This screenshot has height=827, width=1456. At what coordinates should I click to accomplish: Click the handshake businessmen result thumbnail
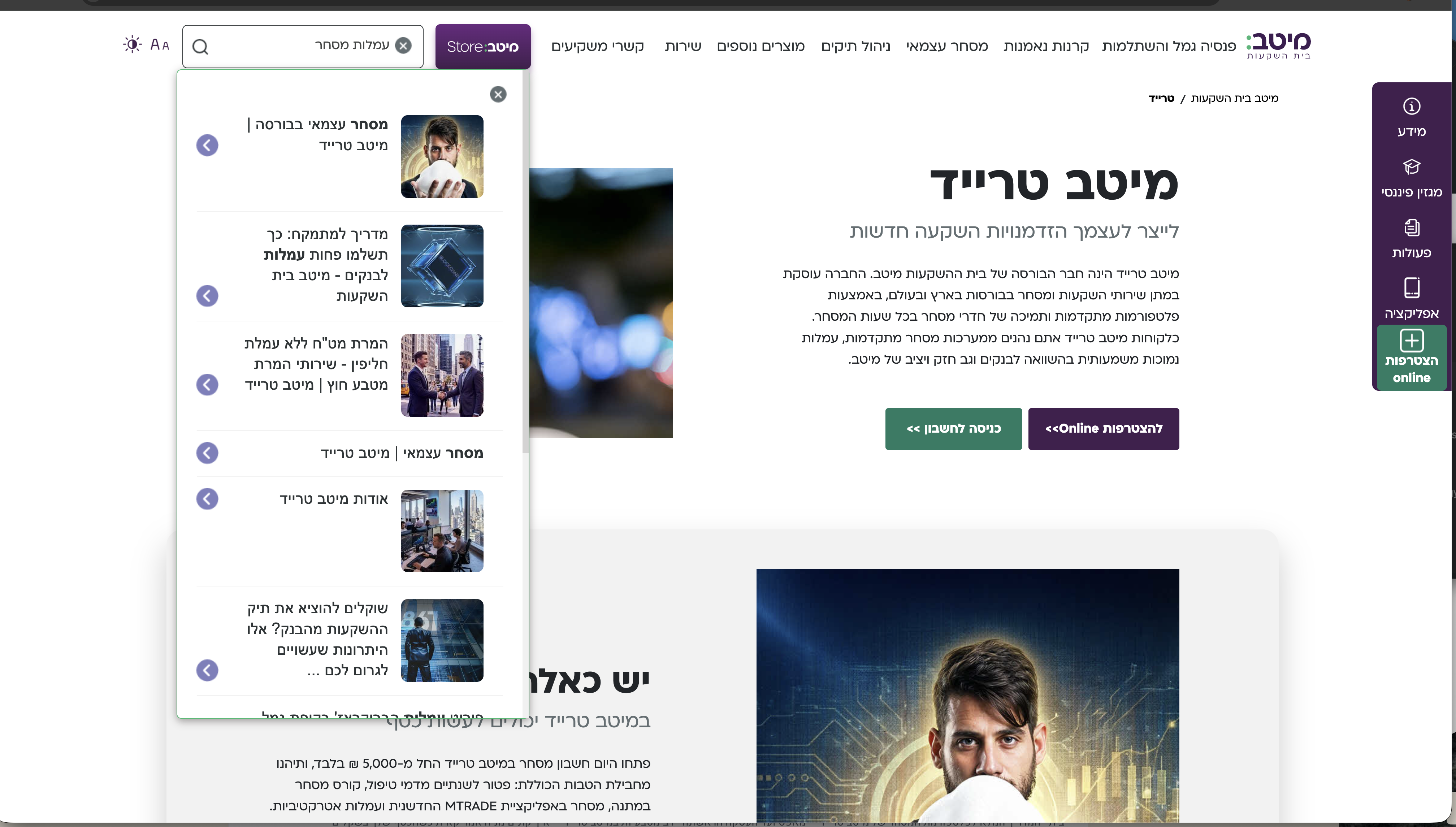pyautogui.click(x=442, y=376)
